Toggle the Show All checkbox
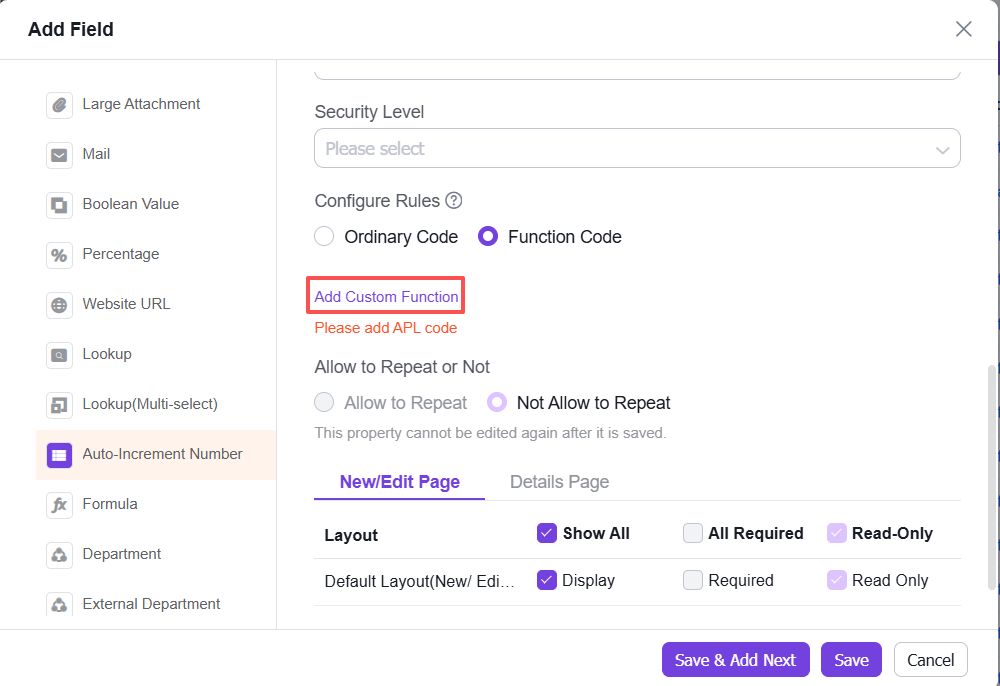1000x686 pixels. tap(547, 533)
